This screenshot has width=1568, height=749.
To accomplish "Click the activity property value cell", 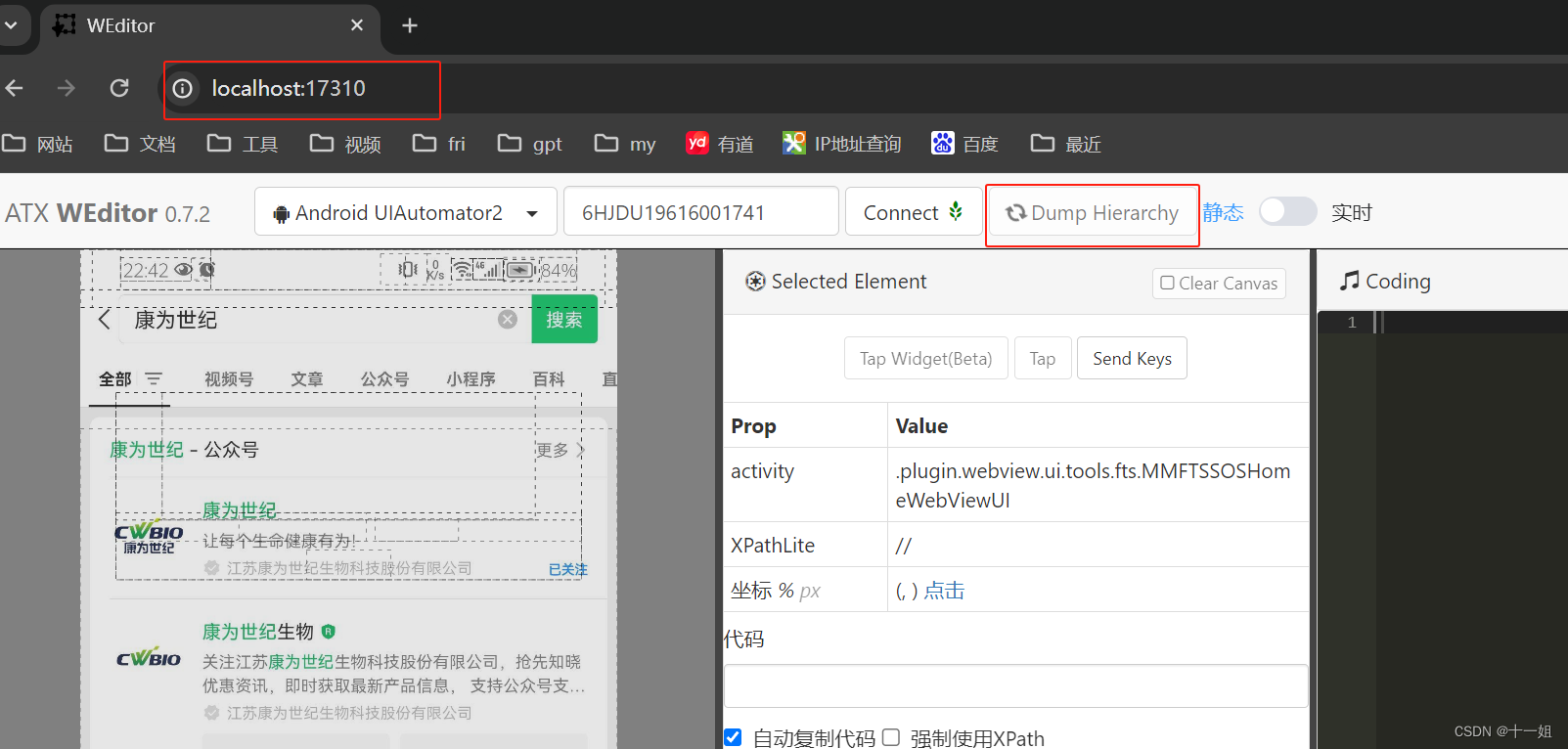I will 1098,485.
